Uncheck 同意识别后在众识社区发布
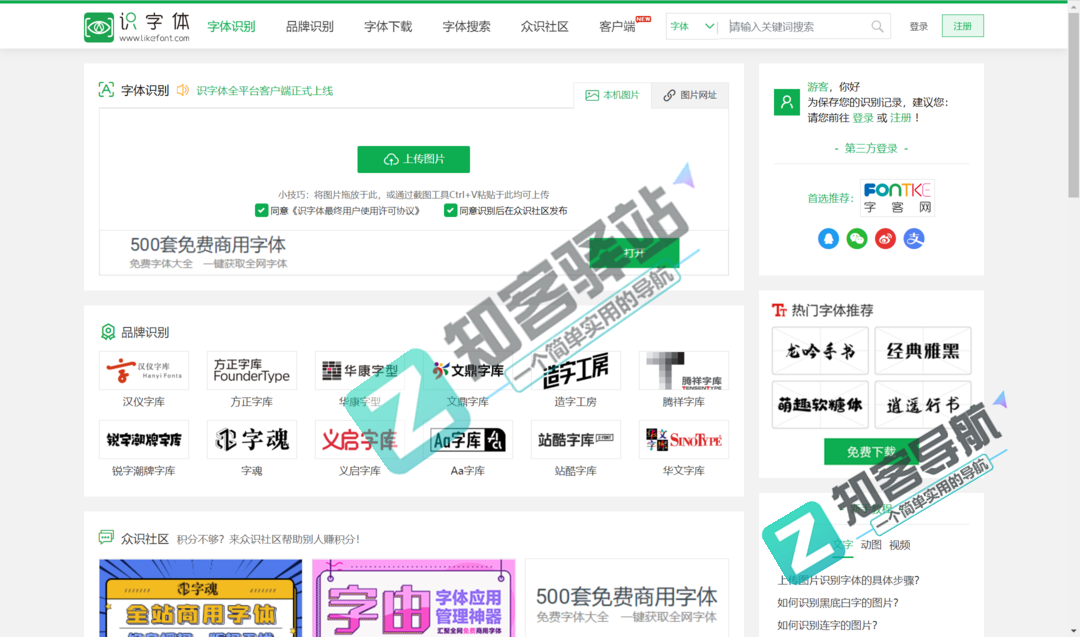The width and height of the screenshot is (1080, 637). click(x=449, y=211)
